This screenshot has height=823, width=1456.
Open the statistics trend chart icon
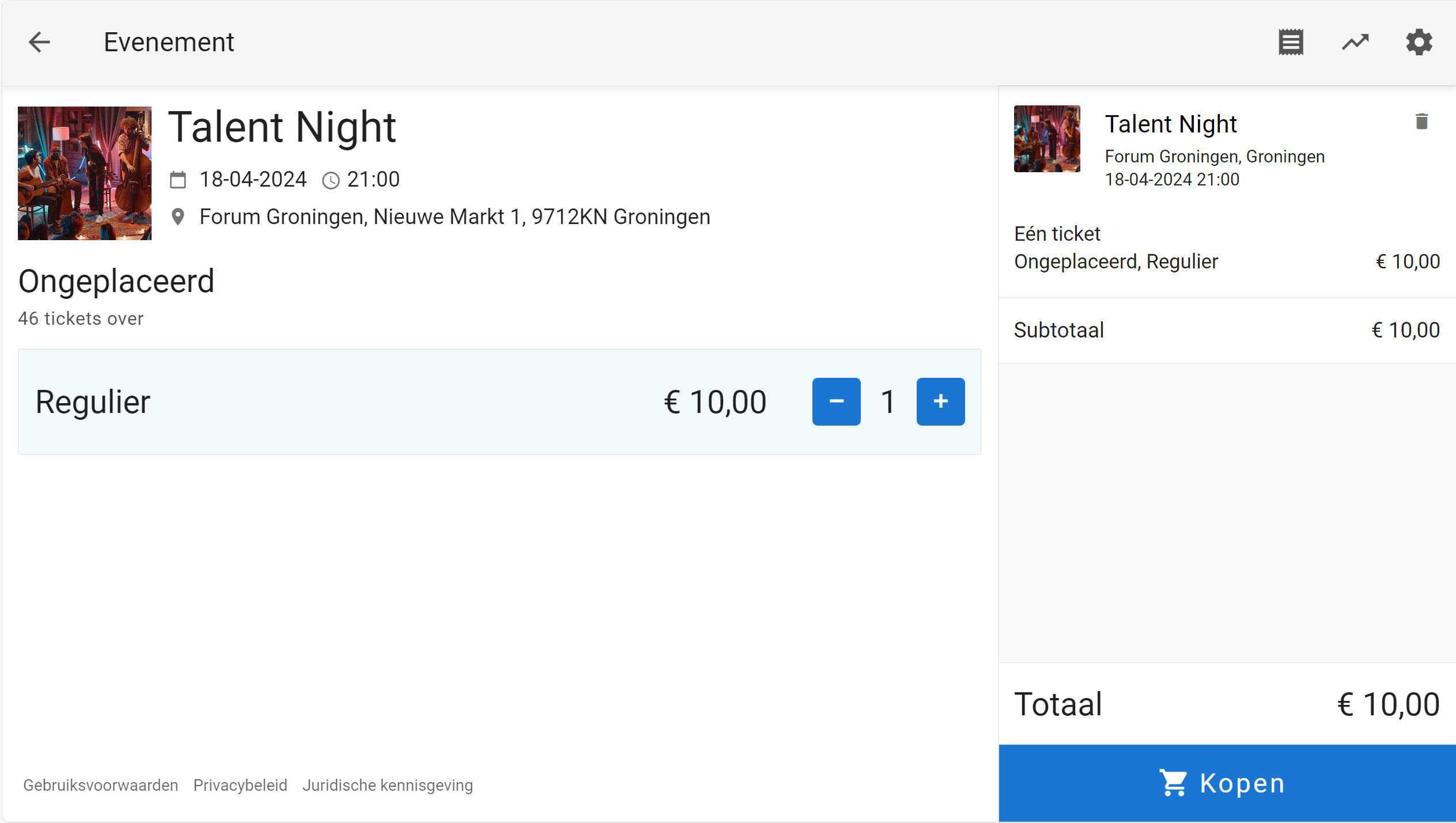(x=1355, y=42)
